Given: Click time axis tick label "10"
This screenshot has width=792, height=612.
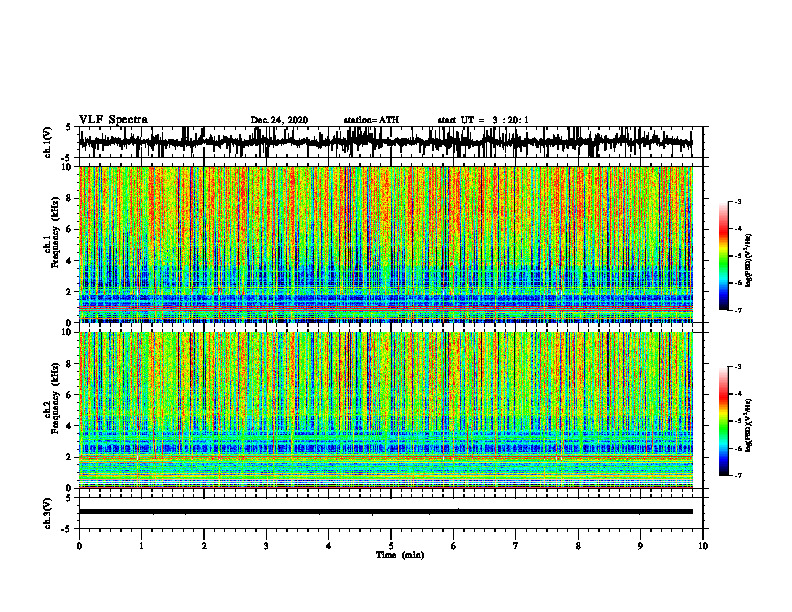Looking at the screenshot, I should click(x=703, y=546).
